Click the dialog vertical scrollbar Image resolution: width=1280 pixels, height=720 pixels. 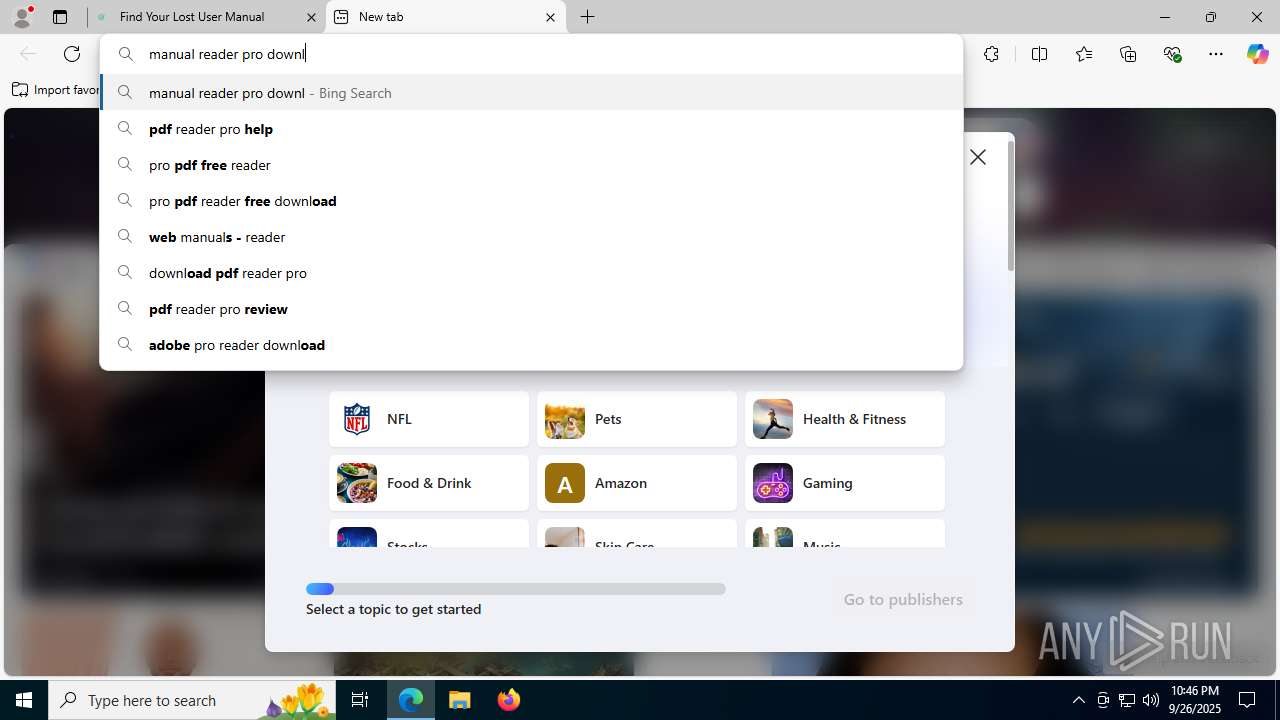coord(1010,205)
